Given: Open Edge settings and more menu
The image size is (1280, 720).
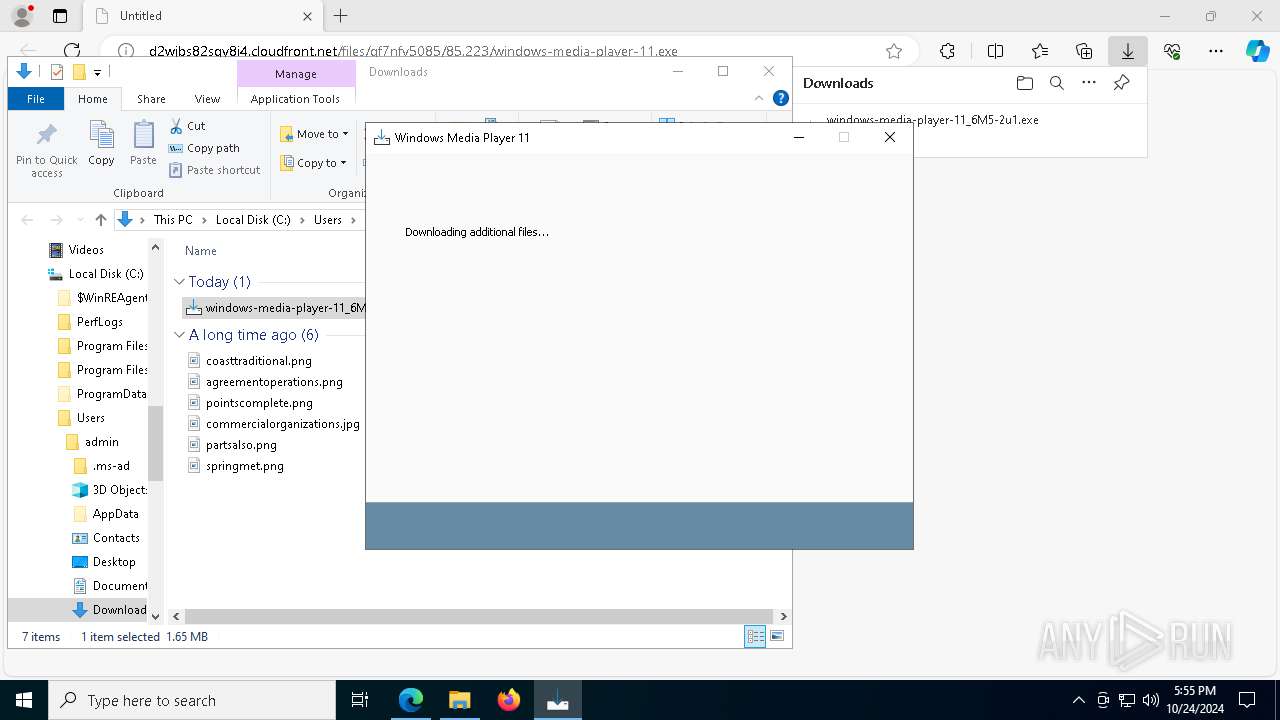Looking at the screenshot, I should [x=1216, y=51].
